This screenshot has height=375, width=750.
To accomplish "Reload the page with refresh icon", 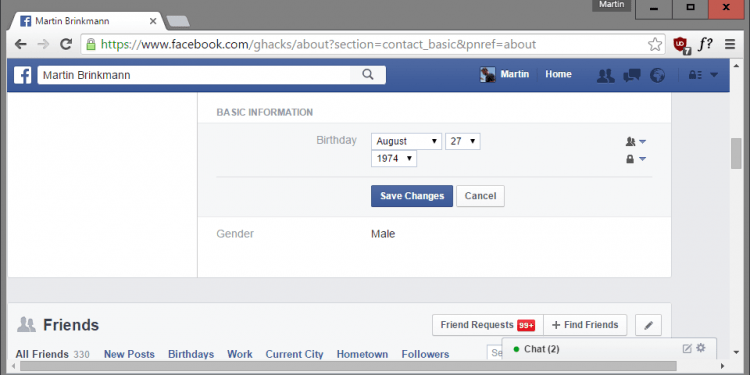I will pos(66,44).
